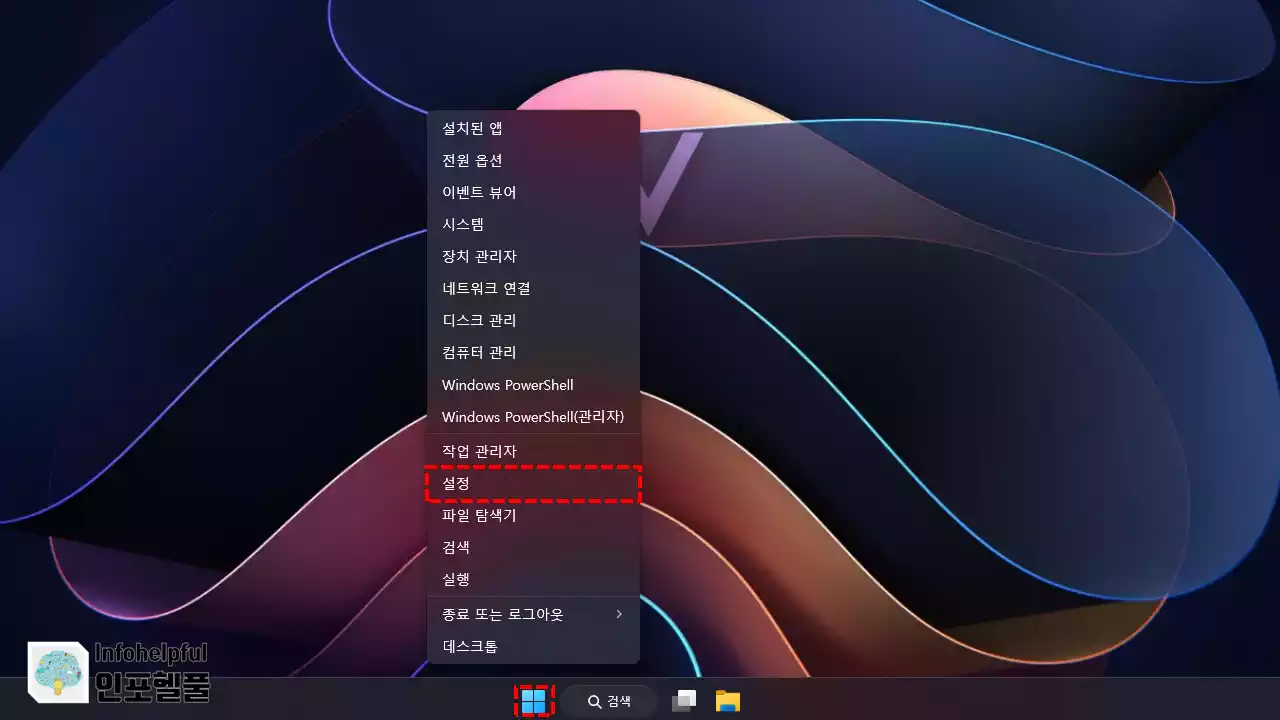Open Task View from the taskbar

point(684,701)
